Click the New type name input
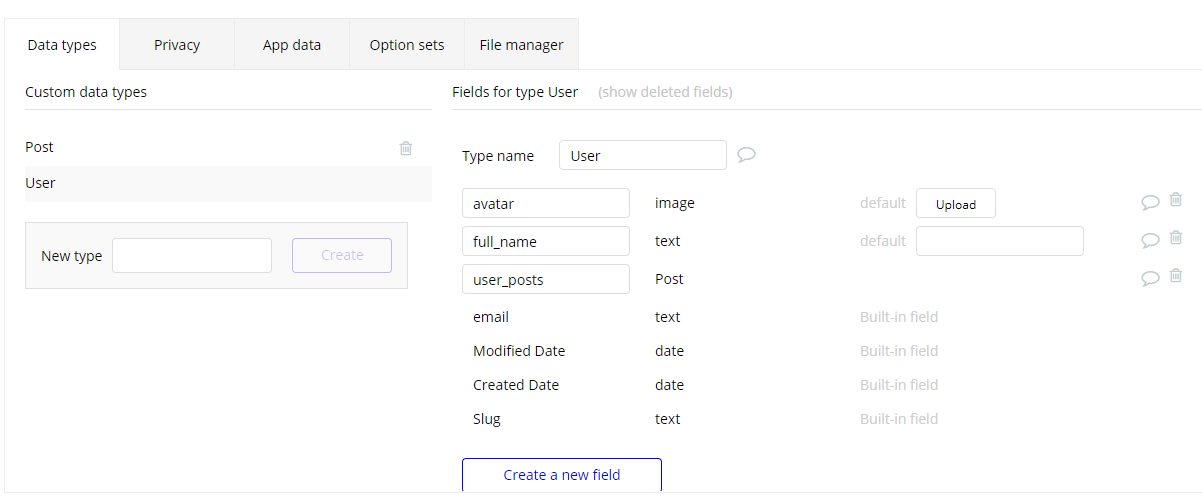This screenshot has width=1202, height=497. click(x=191, y=256)
